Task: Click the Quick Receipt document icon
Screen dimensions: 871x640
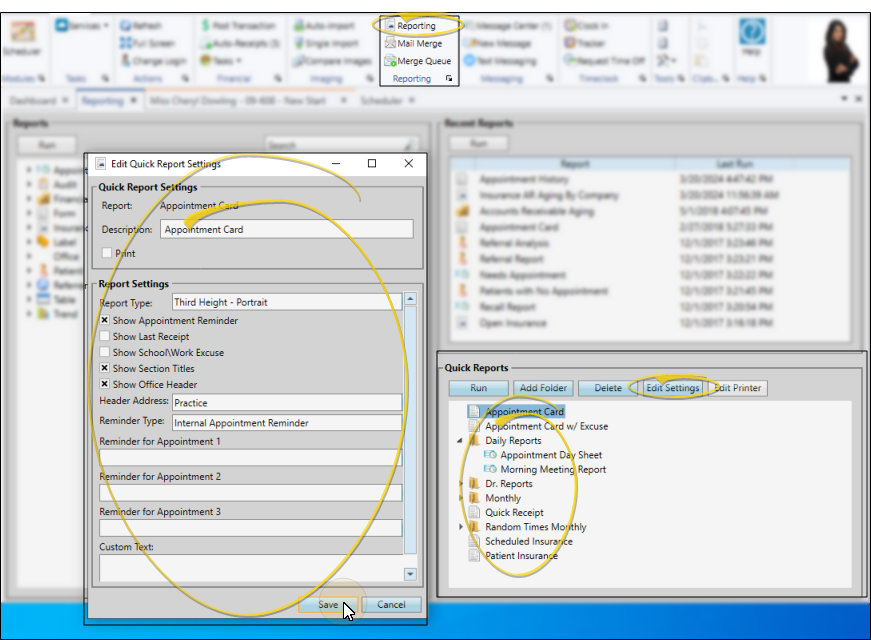Action: (475, 512)
